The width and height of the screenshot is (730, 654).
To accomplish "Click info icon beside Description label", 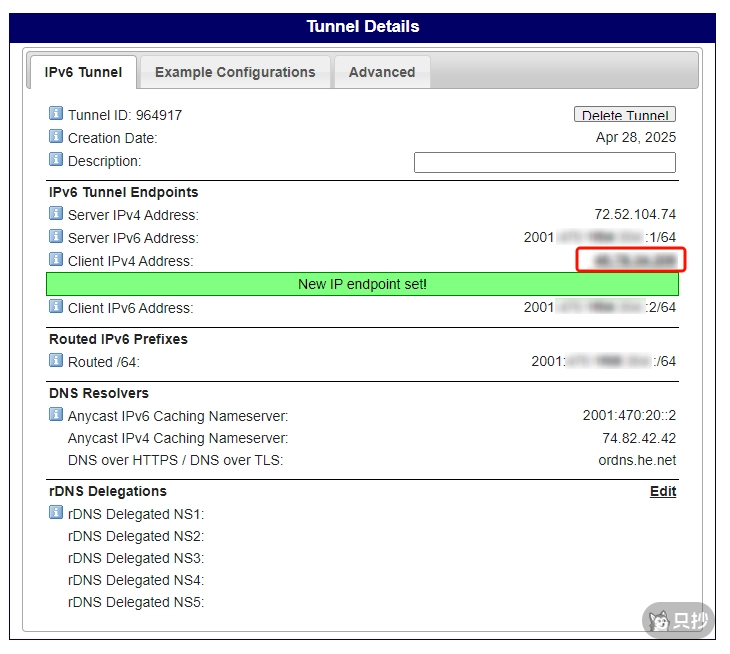I will coord(56,160).
